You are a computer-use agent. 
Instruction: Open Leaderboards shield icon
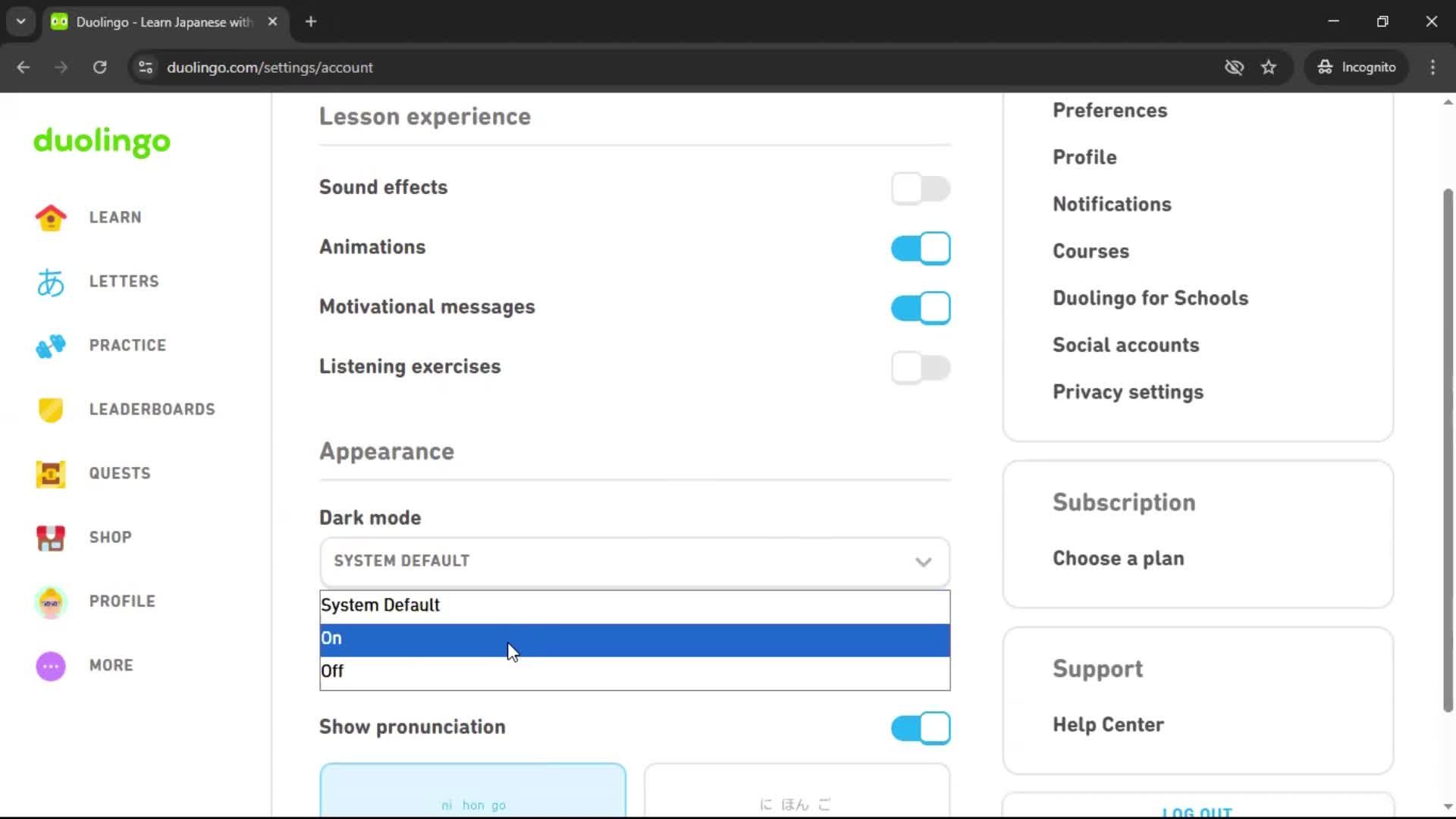tap(50, 409)
